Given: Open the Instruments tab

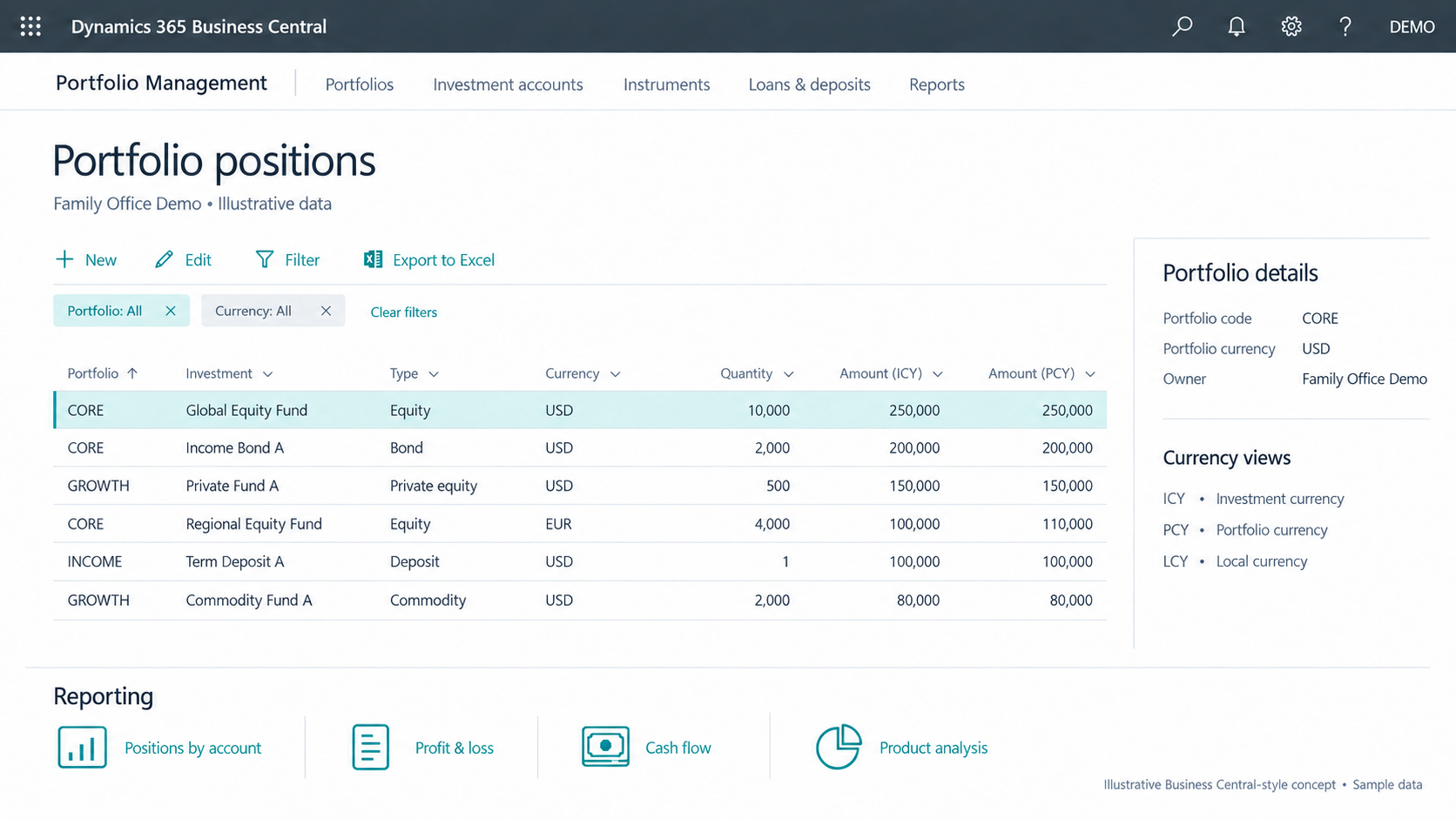Looking at the screenshot, I should click(666, 84).
